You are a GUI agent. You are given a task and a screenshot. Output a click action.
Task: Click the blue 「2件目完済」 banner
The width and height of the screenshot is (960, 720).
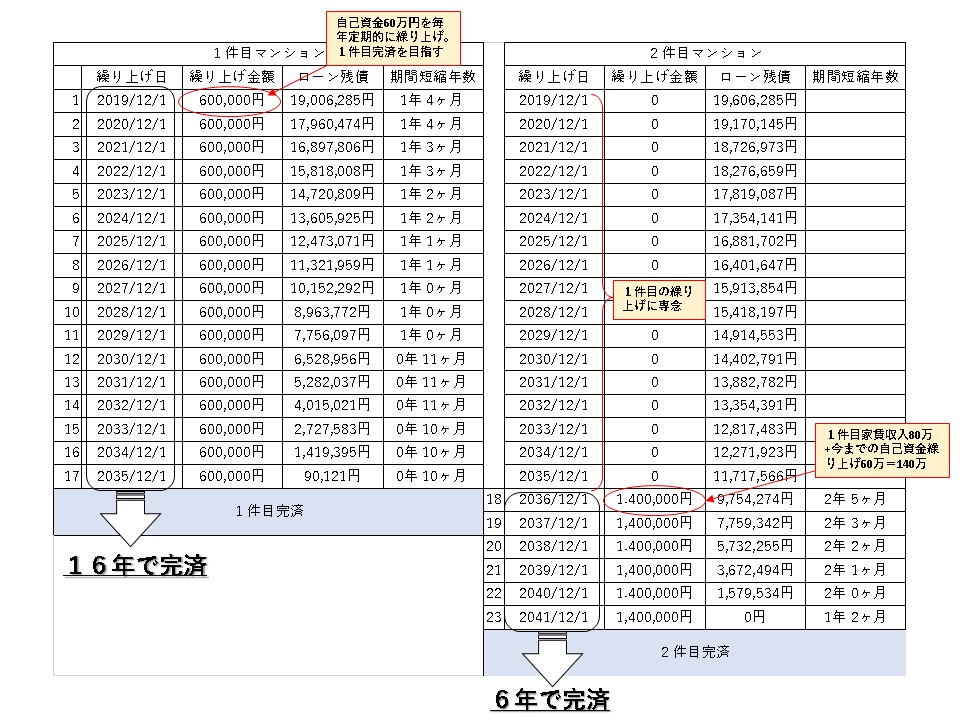pos(694,652)
